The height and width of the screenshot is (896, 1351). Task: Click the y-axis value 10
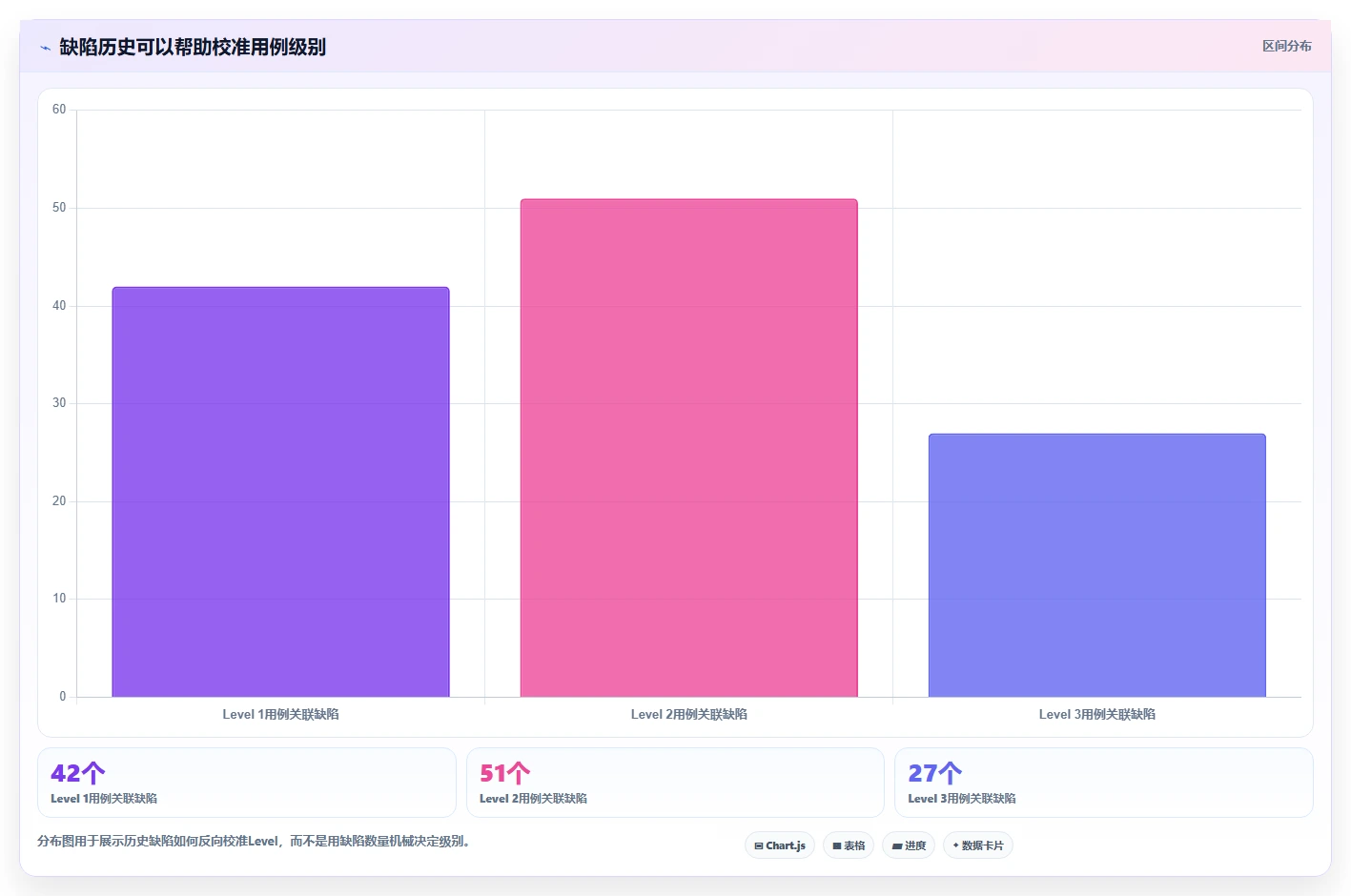point(59,599)
